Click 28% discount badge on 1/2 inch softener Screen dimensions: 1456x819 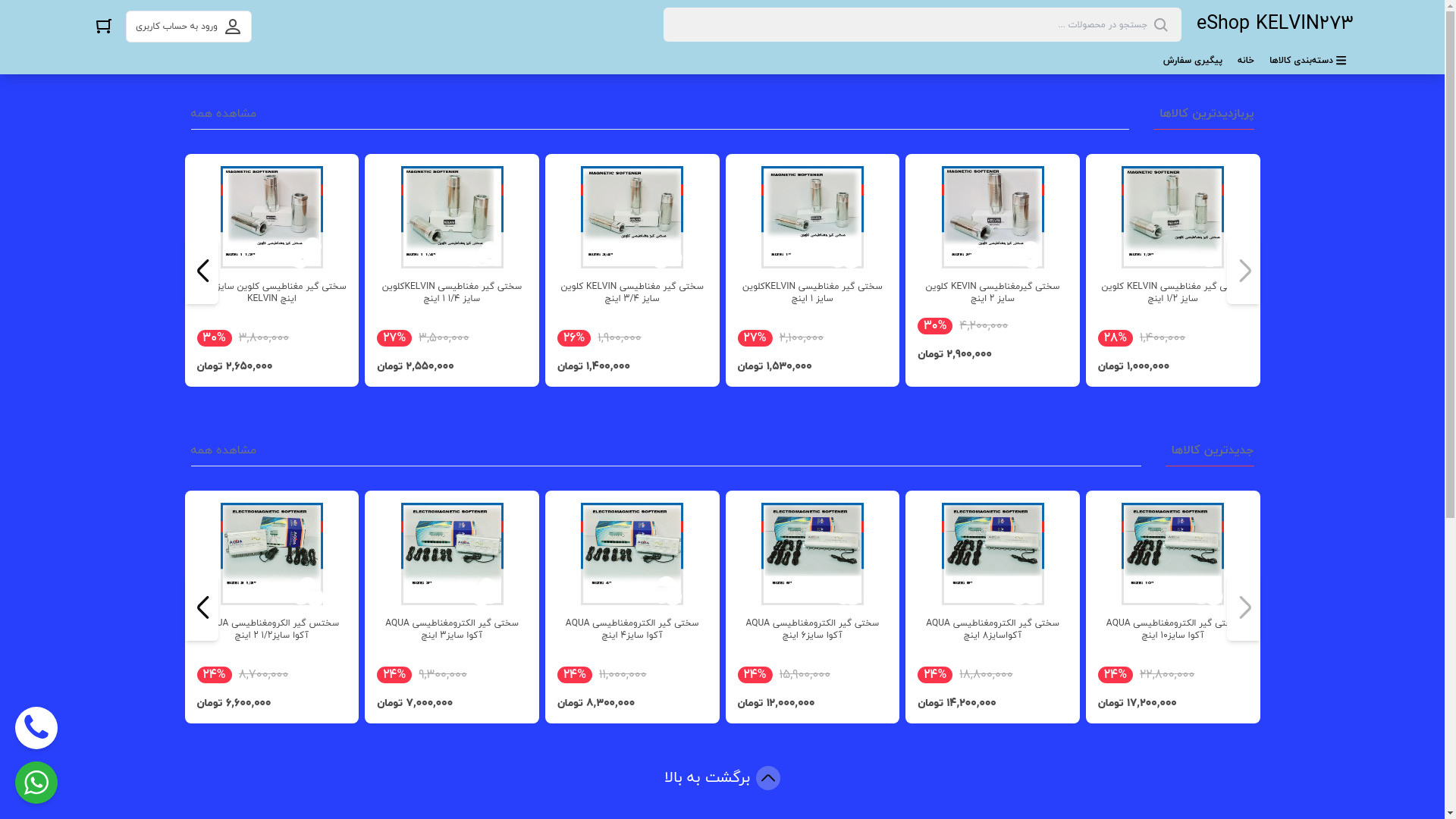click(x=1116, y=338)
